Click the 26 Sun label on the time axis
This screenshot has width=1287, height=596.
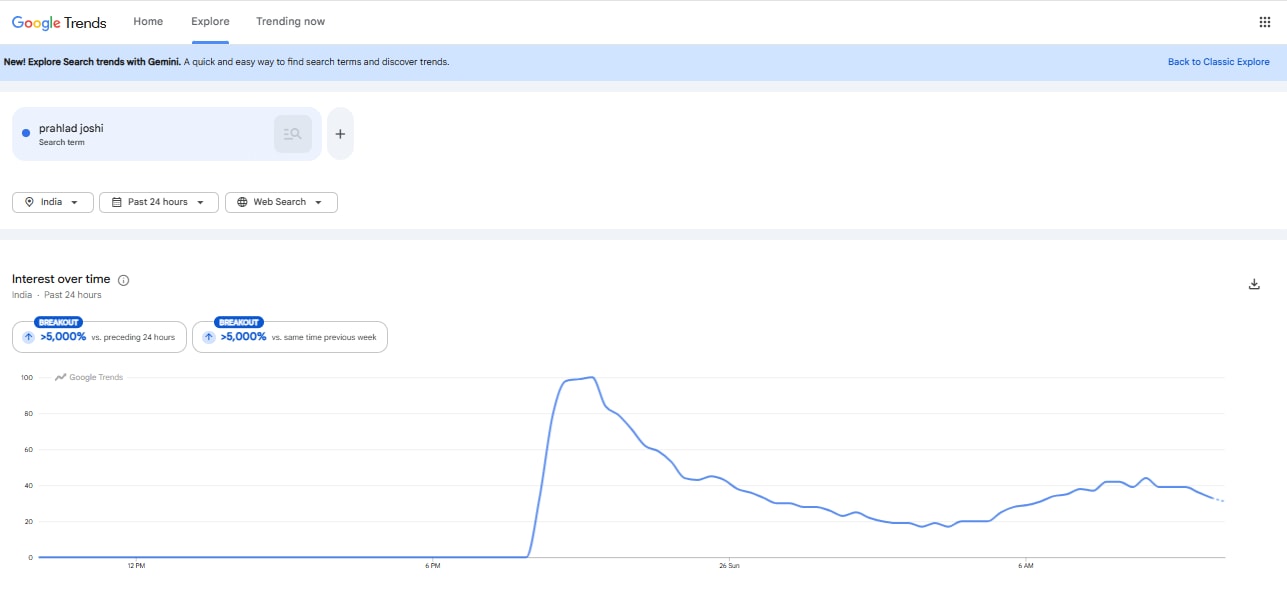pos(729,566)
